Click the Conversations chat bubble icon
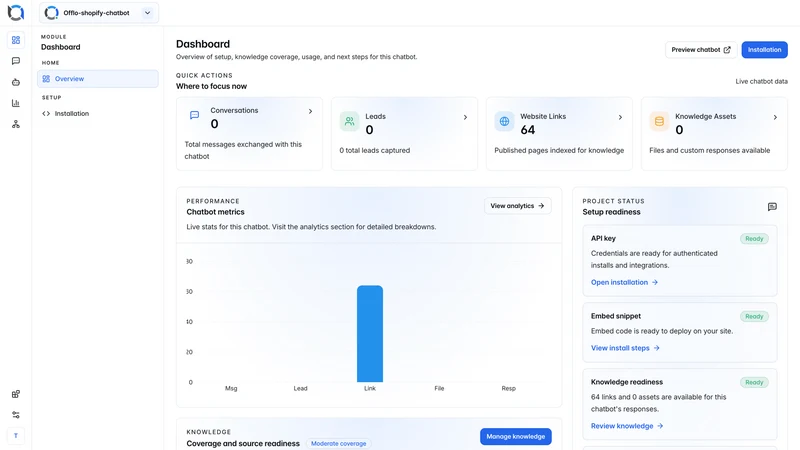Image resolution: width=800 pixels, height=450 pixels. coord(194,115)
